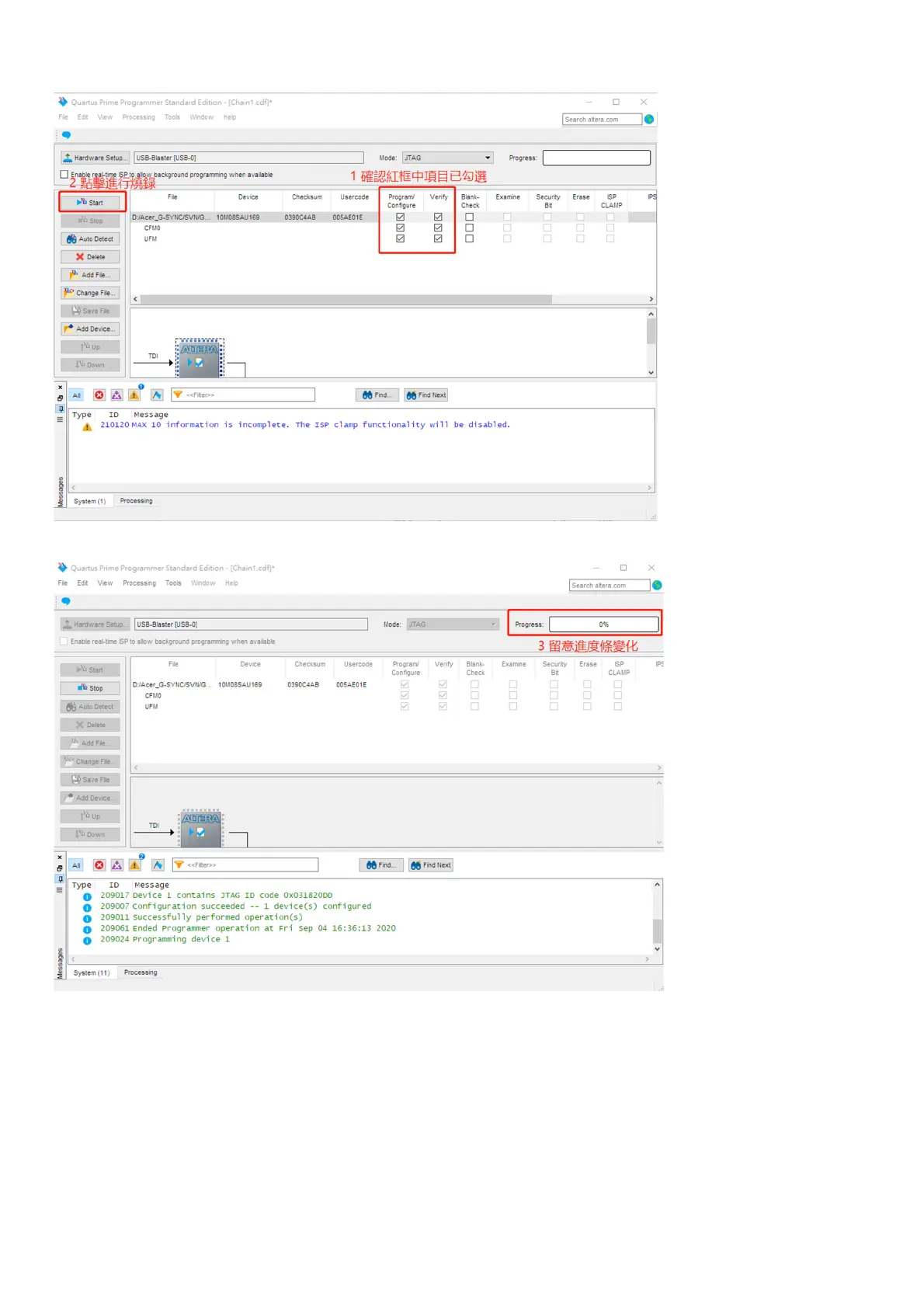Toggle blue flag message filter, lower window
Image resolution: width=924 pixels, height=1308 pixels.
pyautogui.click(x=158, y=865)
